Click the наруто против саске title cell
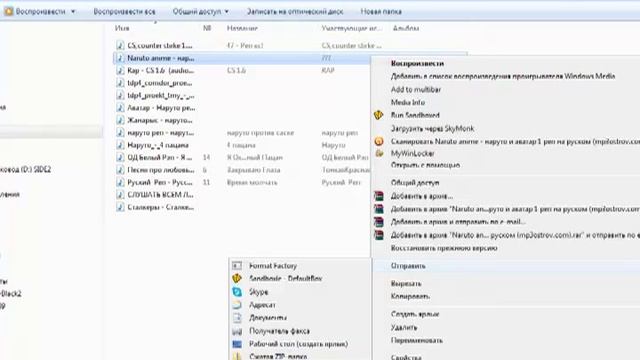Image resolution: width=640 pixels, height=360 pixels. pyautogui.click(x=260, y=133)
